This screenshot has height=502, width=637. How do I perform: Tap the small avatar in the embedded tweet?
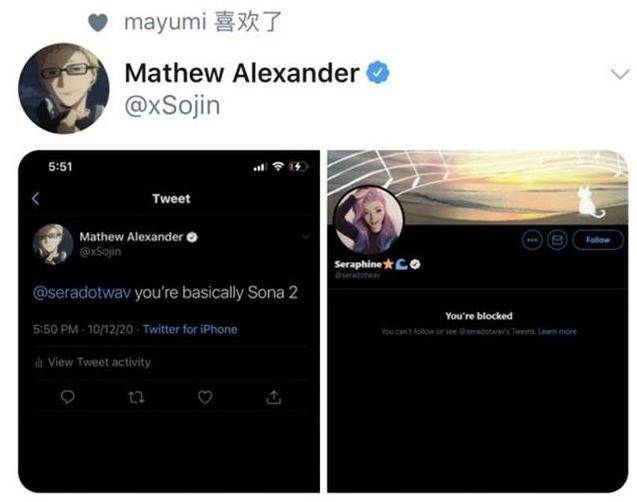click(53, 244)
